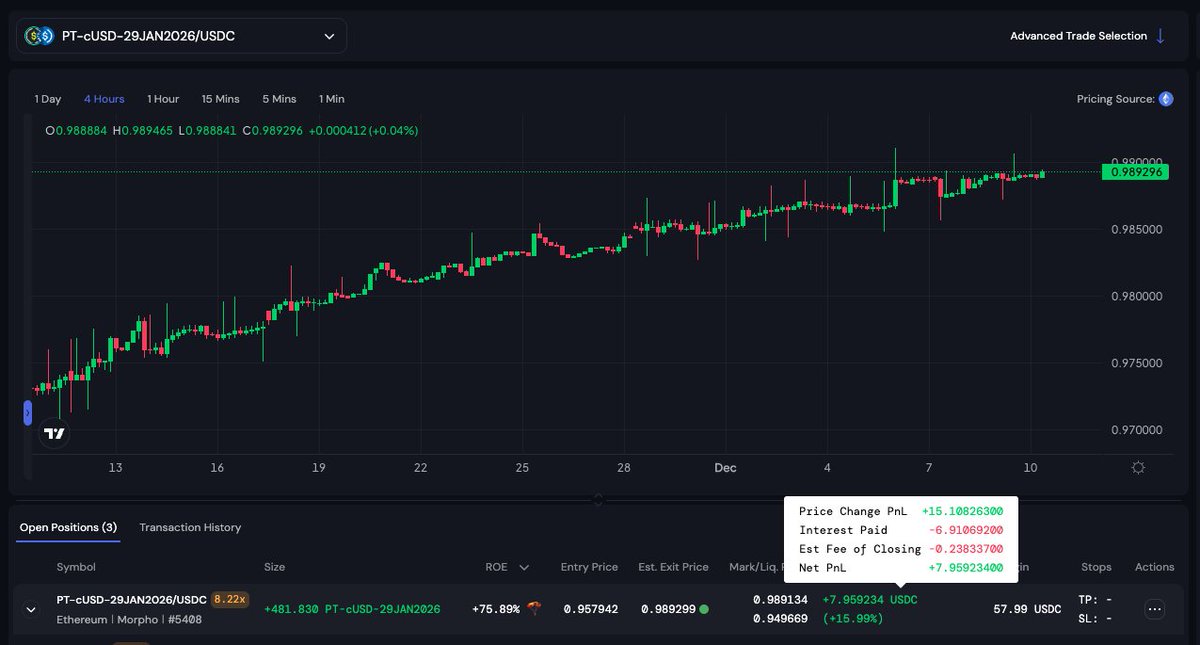
Task: Click the Symbol column header
Action: click(76, 567)
